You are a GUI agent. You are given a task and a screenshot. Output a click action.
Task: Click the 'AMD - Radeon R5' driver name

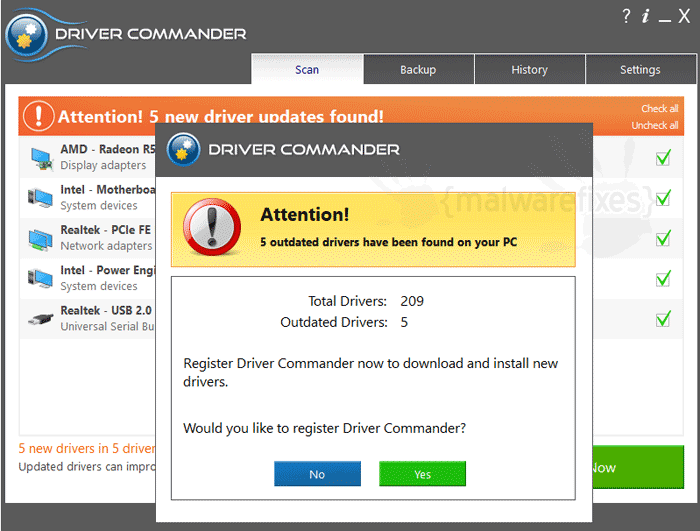pos(108,149)
